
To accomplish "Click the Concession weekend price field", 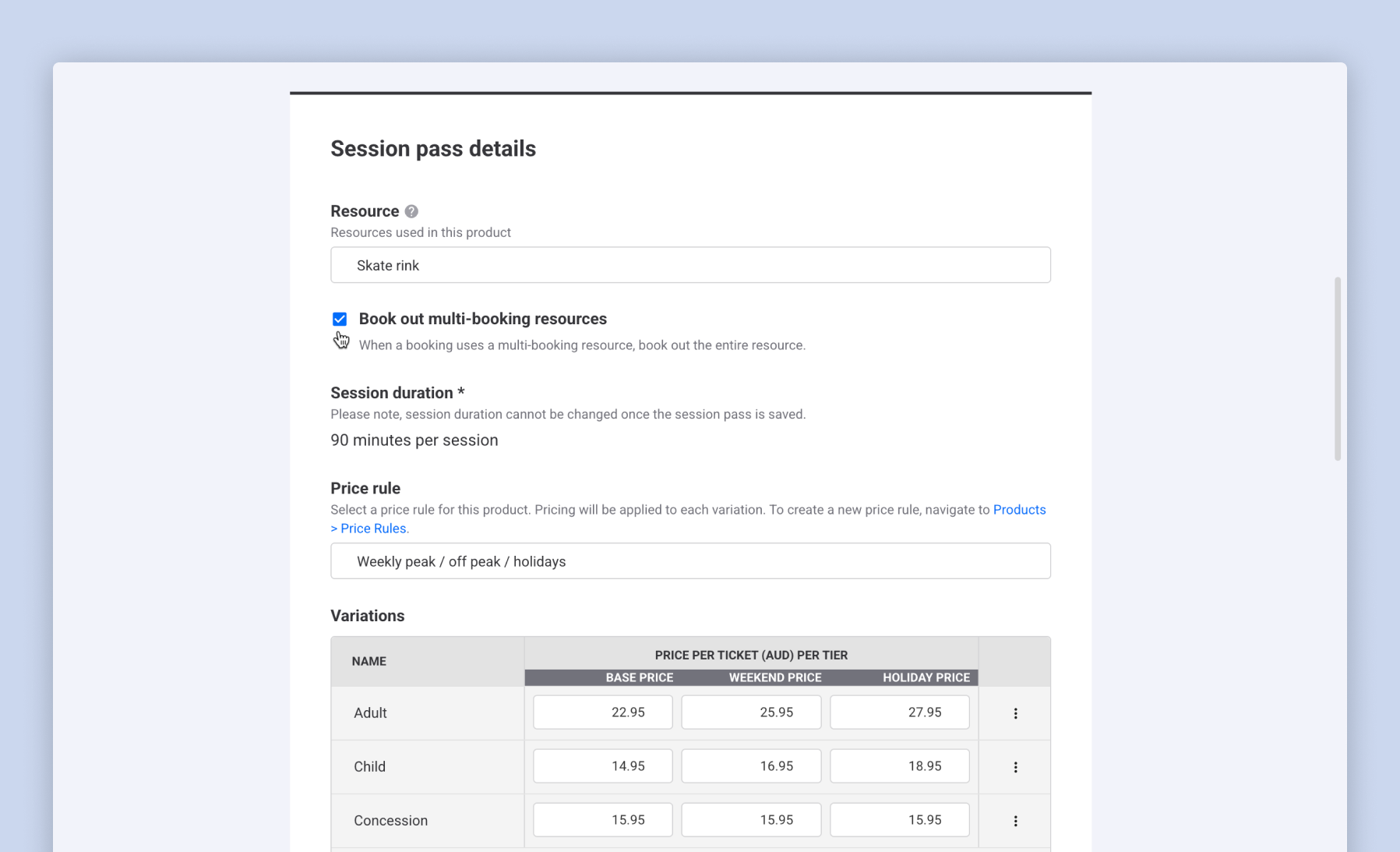I will 751,820.
